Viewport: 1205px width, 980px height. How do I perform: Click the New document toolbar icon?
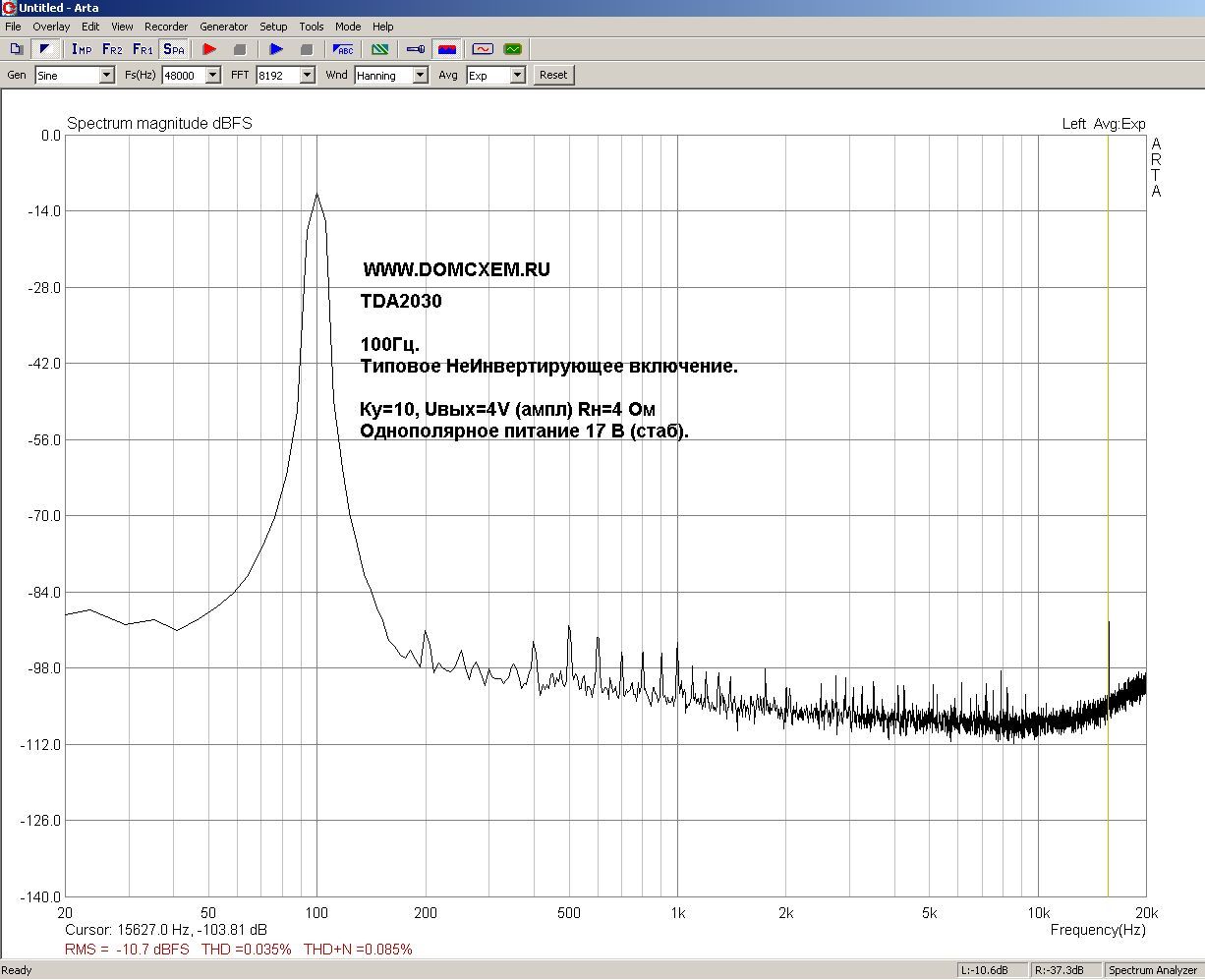coord(16,48)
